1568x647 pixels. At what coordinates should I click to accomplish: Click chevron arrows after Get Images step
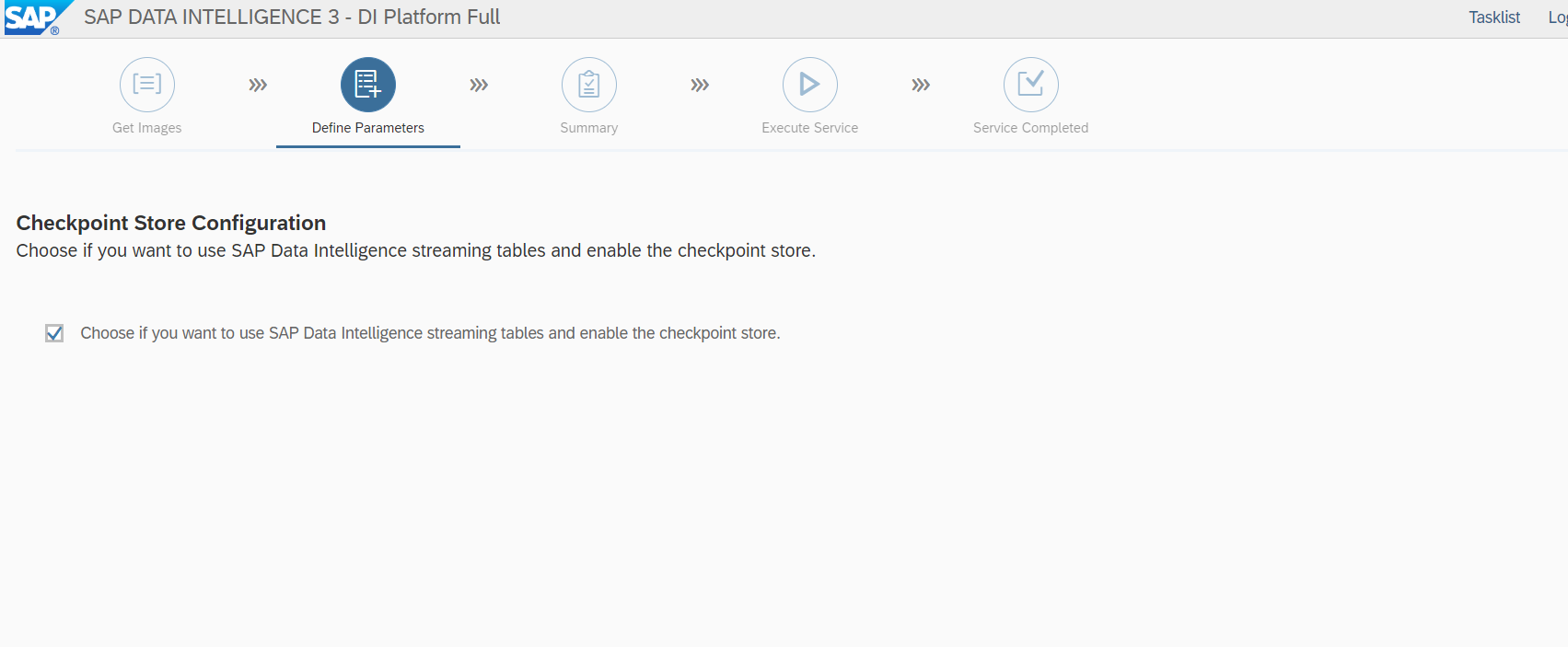point(258,85)
